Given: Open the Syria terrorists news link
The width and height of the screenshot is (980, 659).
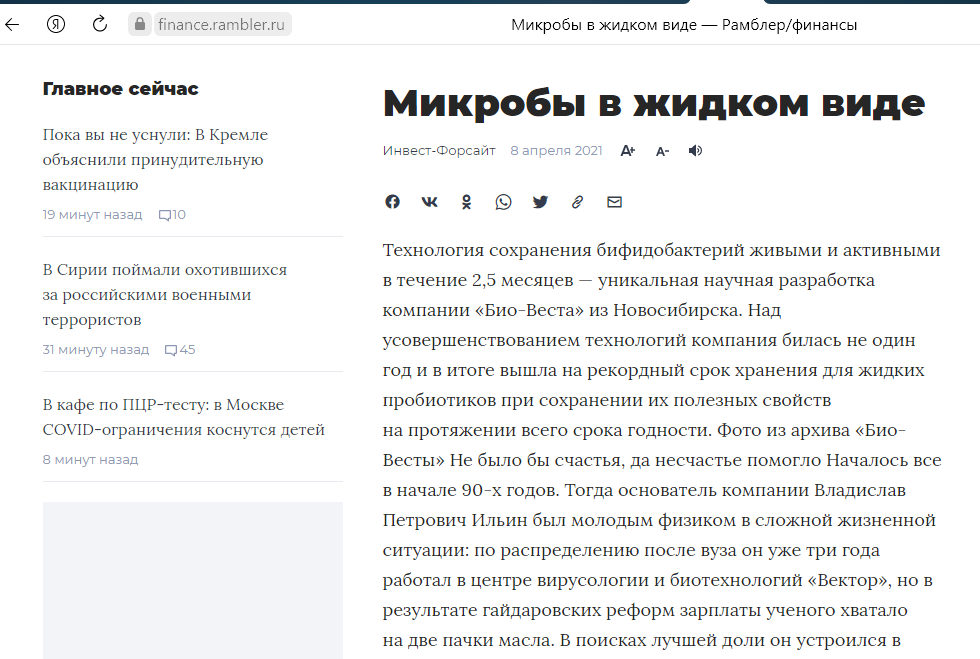Looking at the screenshot, I should point(164,294).
